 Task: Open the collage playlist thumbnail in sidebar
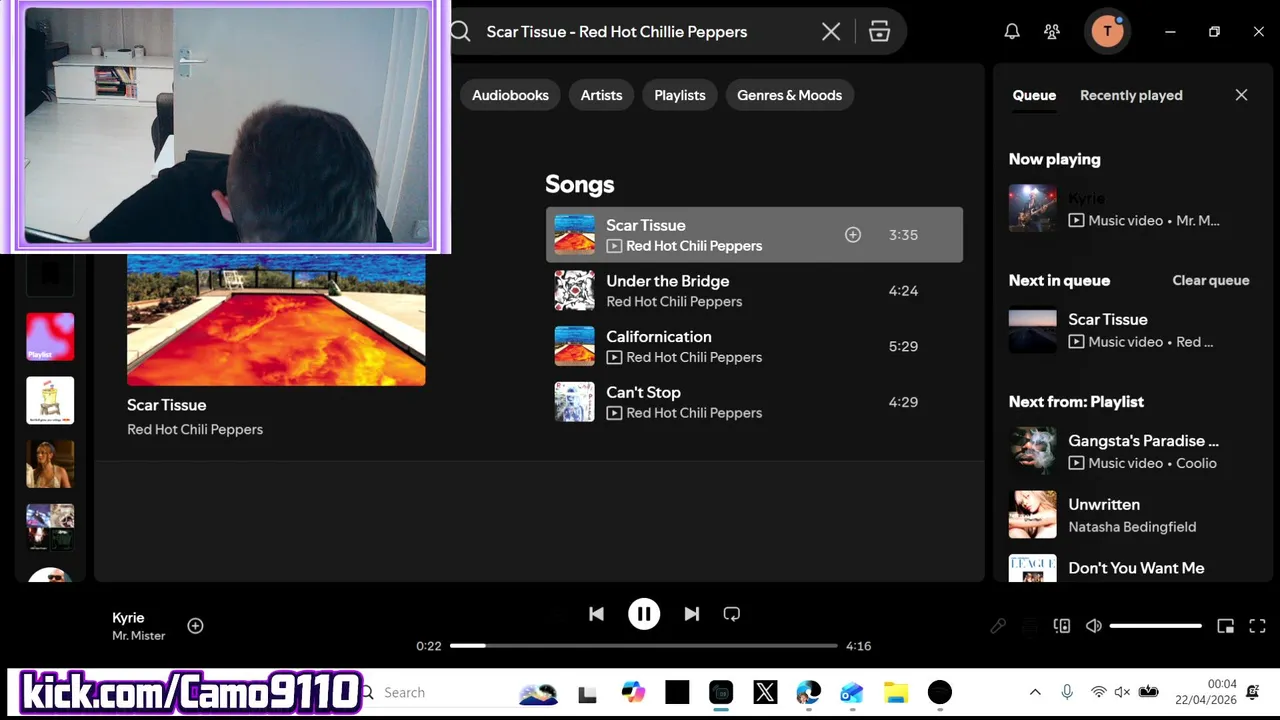50,527
